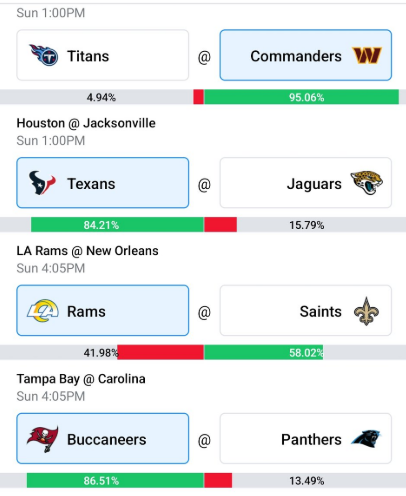Viewport: 406px width, 496px height.
Task: Click the 86.51% Buccaneers pick bar
Action: 115,480
